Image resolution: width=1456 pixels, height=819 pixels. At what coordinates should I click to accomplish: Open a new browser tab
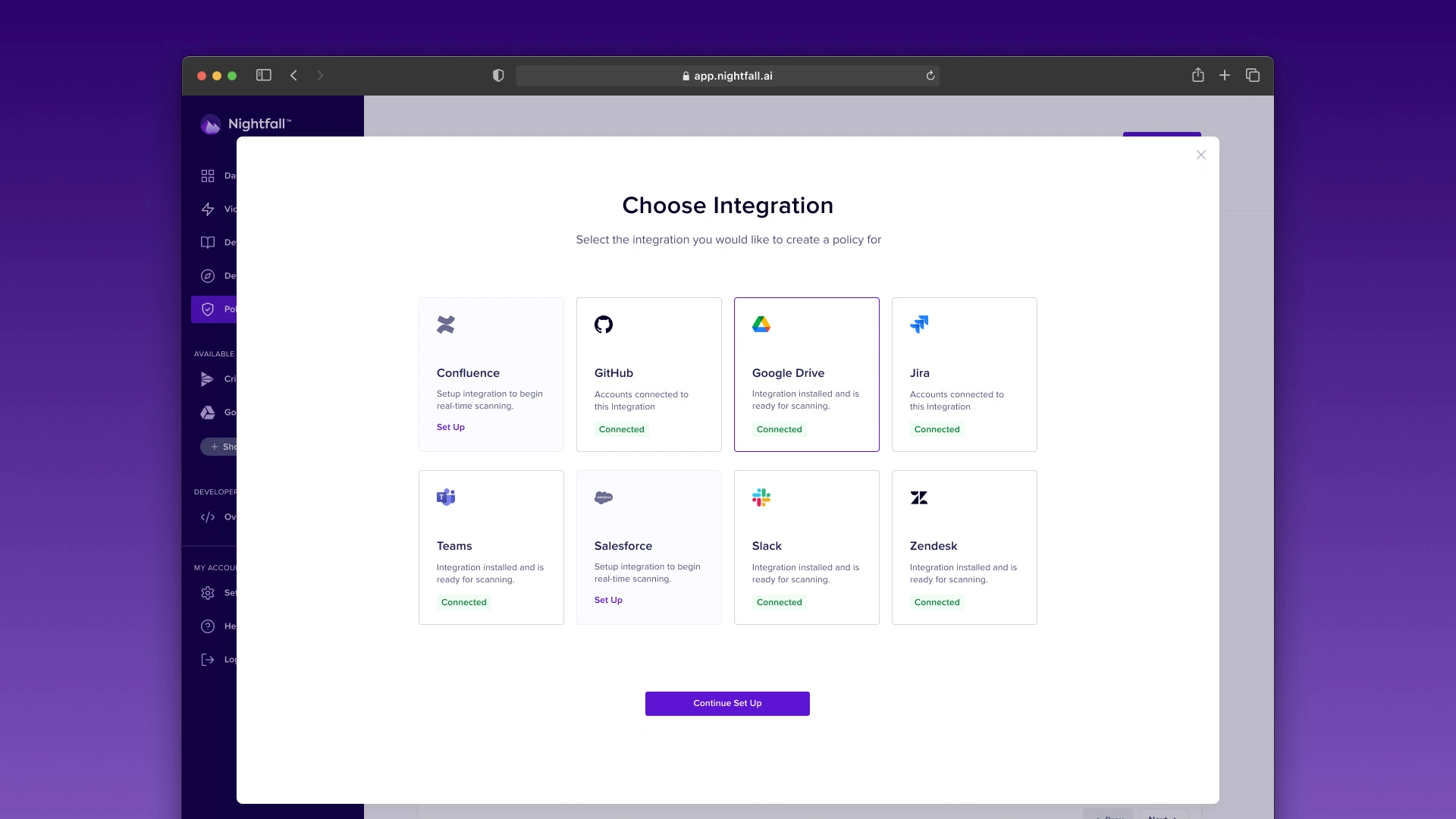click(1225, 75)
